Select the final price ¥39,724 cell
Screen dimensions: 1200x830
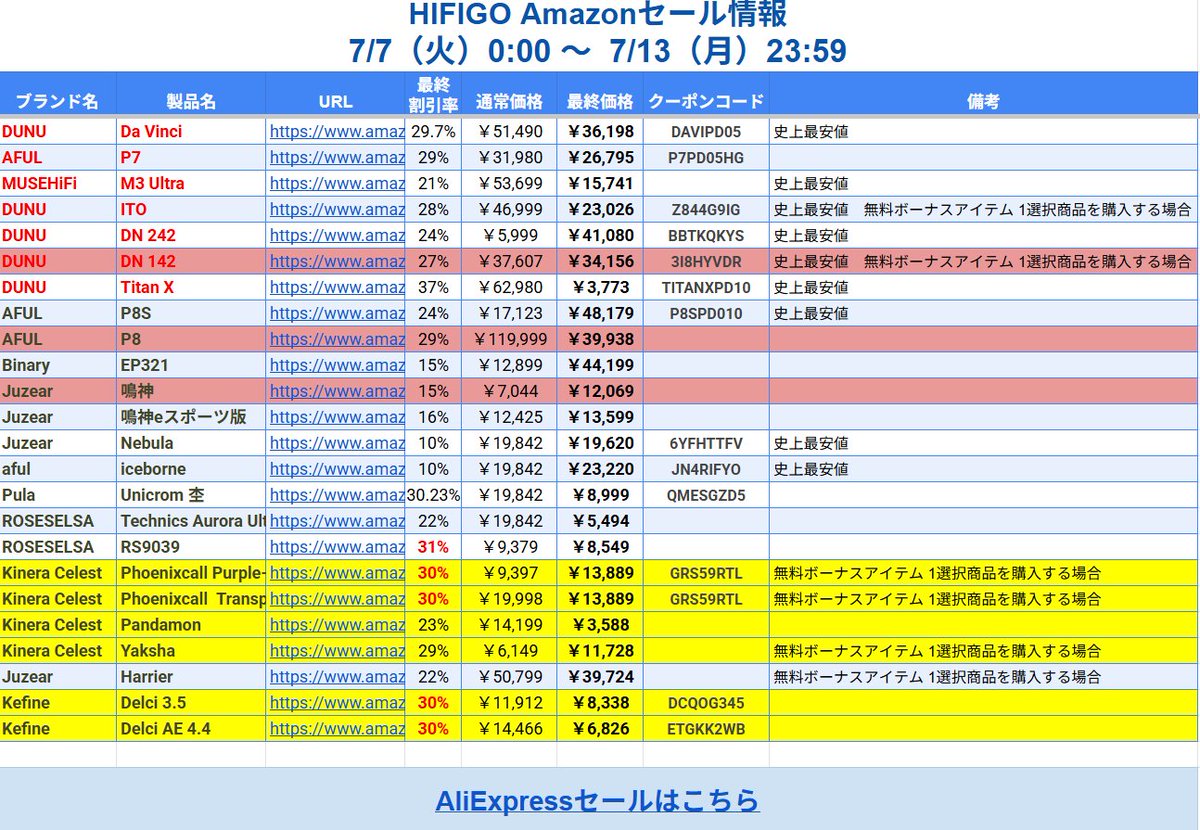click(600, 677)
